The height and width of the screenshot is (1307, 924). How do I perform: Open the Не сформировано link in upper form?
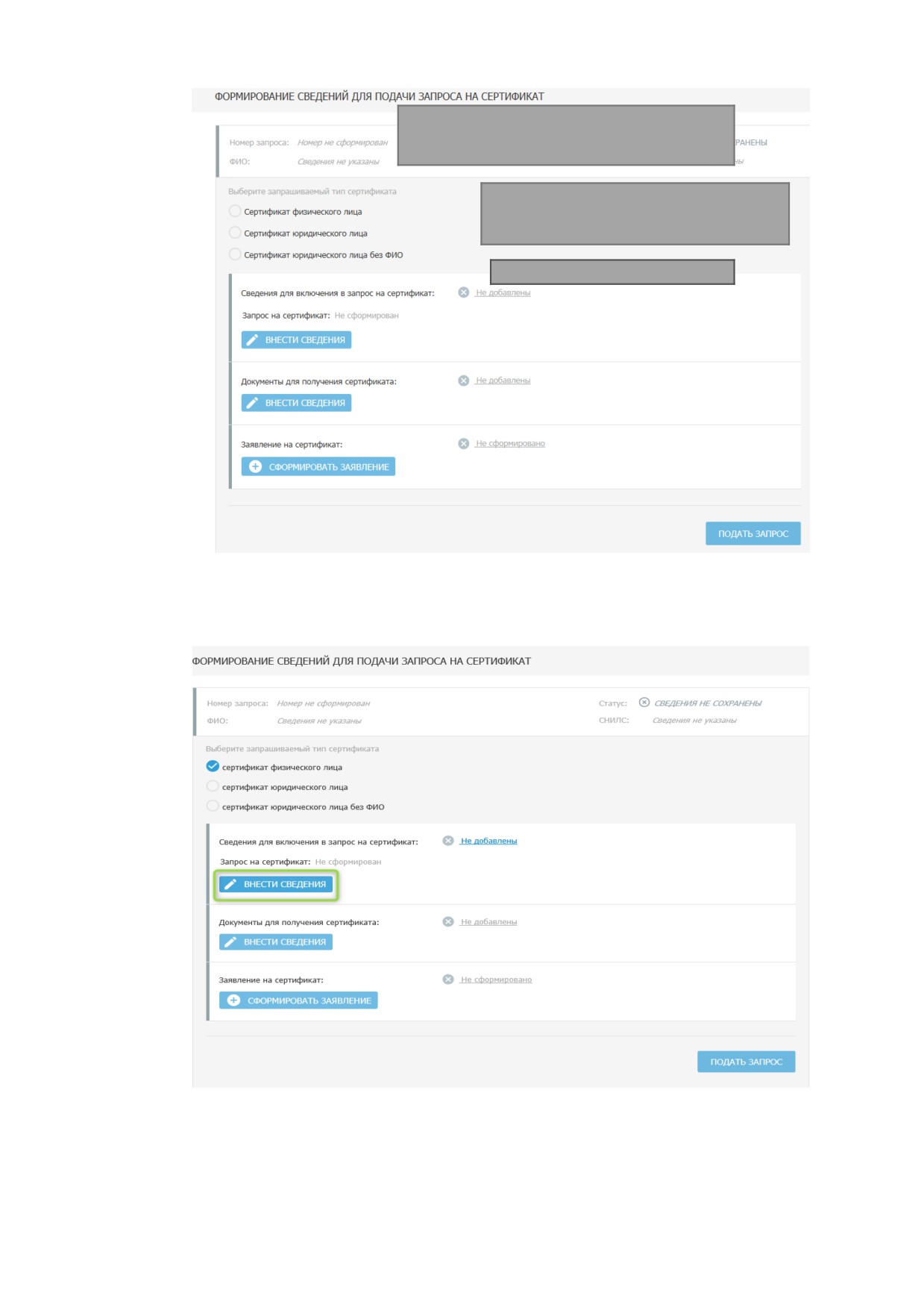[x=510, y=443]
